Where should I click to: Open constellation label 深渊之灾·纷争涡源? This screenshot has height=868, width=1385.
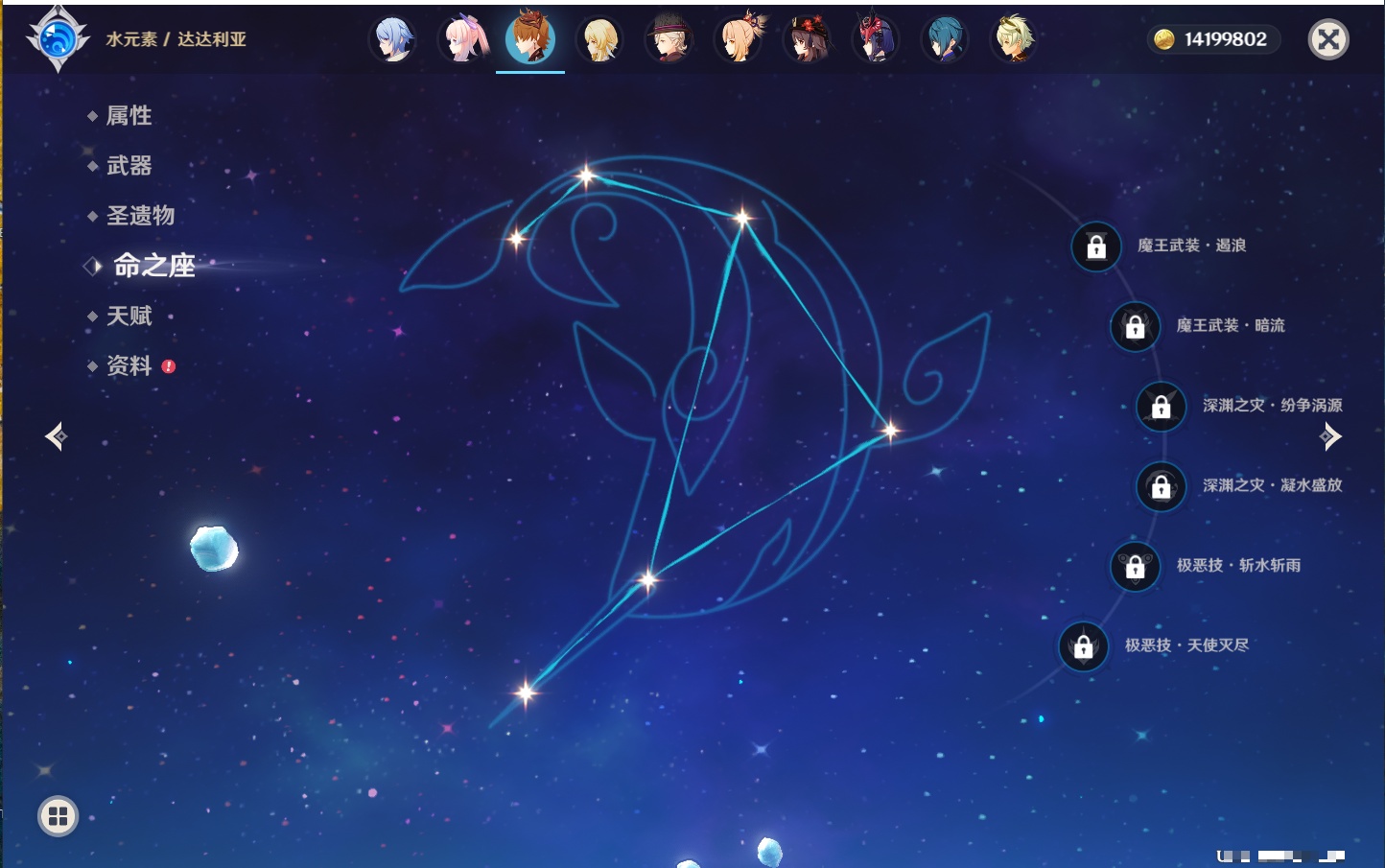[1273, 405]
